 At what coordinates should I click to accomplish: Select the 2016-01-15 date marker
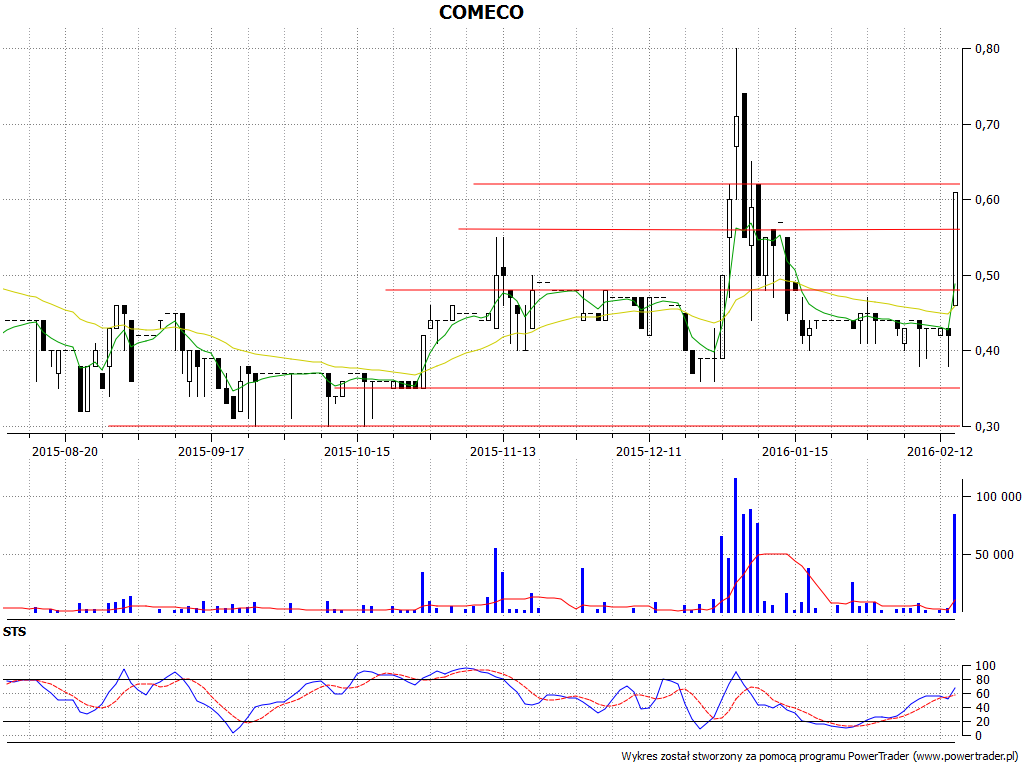795,451
